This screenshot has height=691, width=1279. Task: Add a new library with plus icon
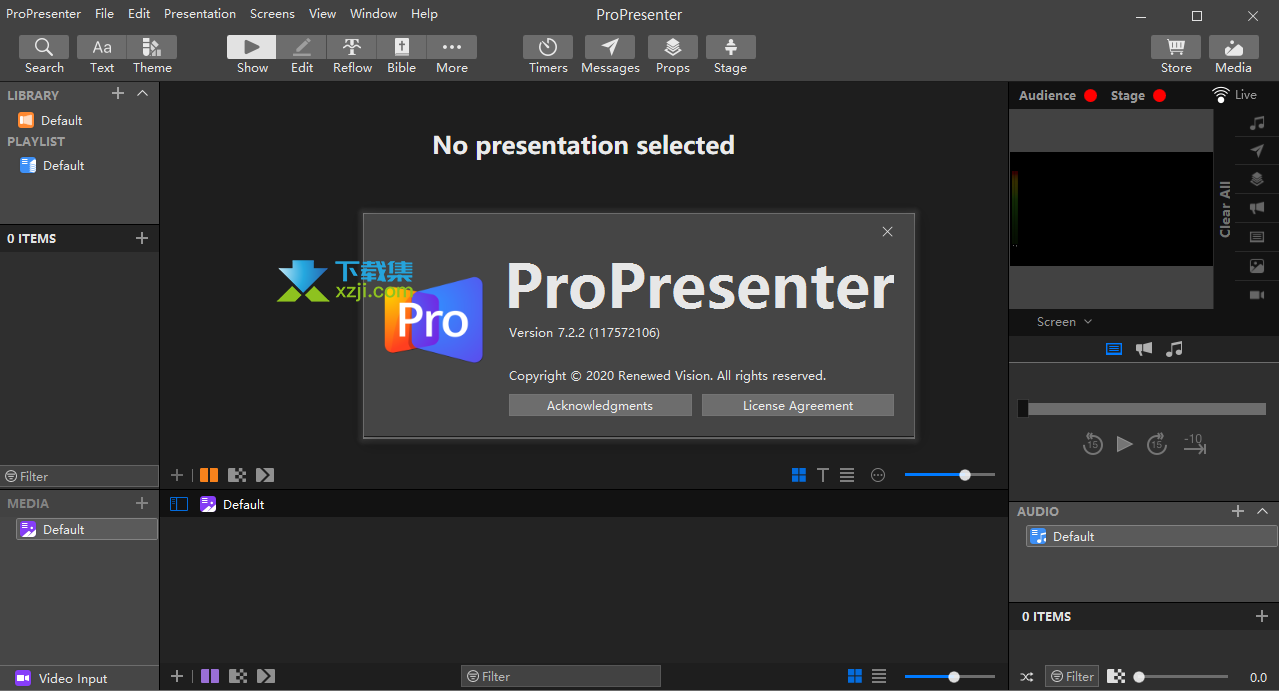tap(118, 93)
